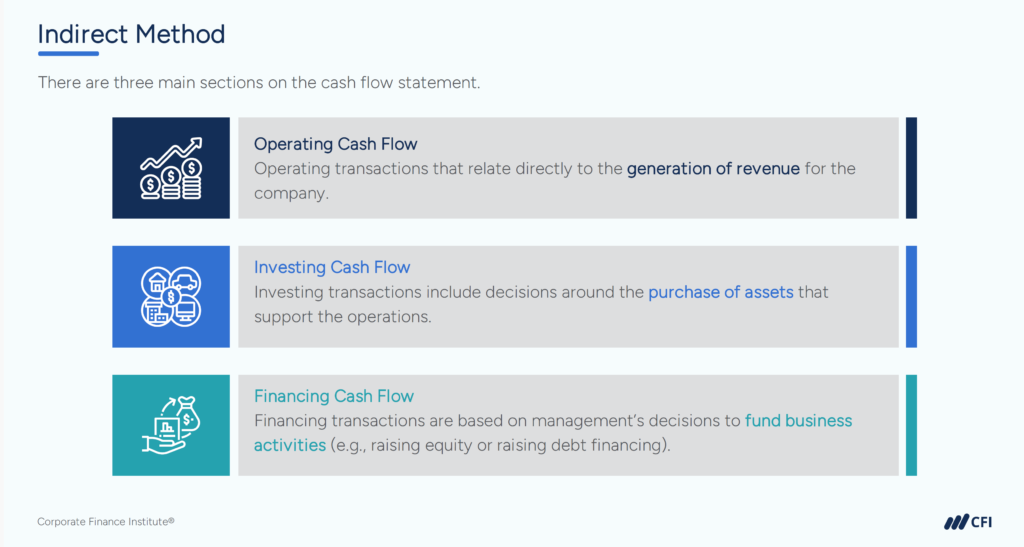Click the Corporate Finance Institute footer text
This screenshot has width=1024, height=547.
point(106,522)
